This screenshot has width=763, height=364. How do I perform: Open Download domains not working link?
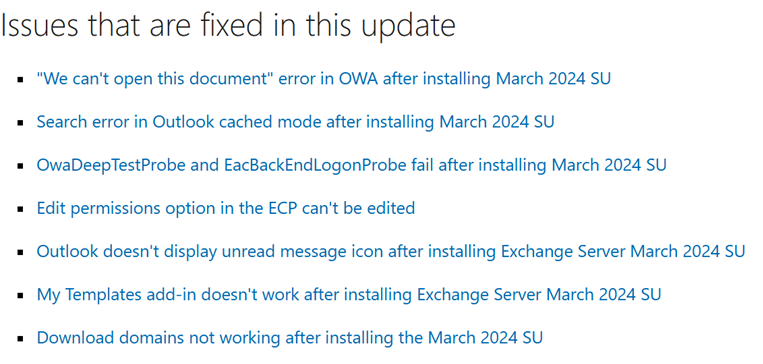pos(290,338)
